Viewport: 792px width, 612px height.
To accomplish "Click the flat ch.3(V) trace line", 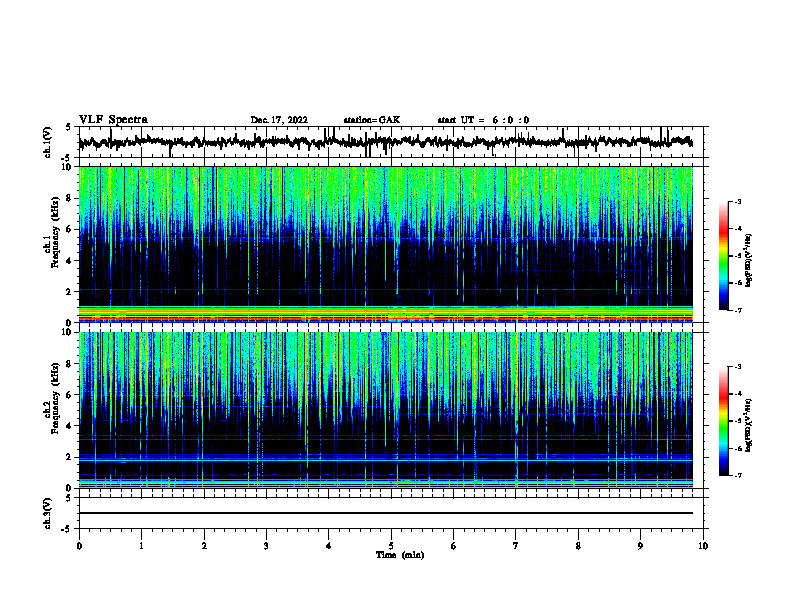I will 386,513.
